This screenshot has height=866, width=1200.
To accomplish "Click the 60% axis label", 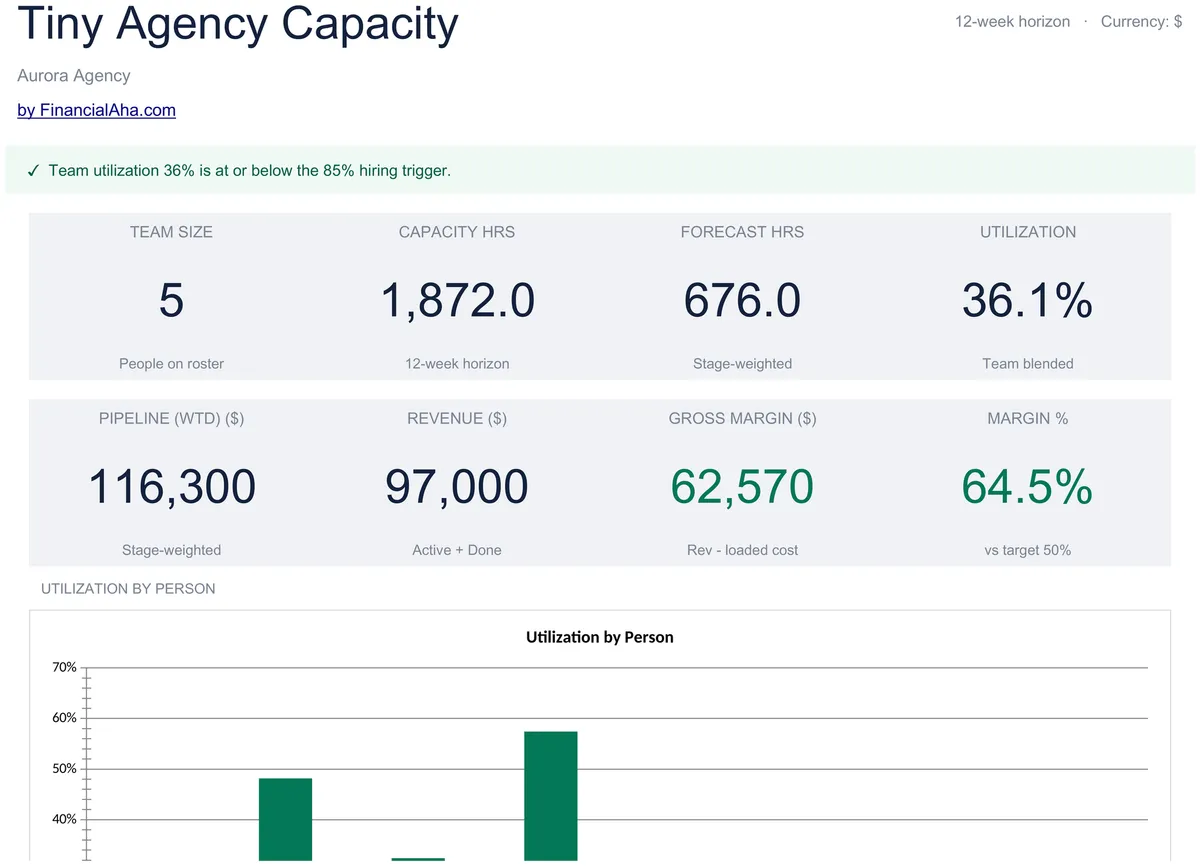I will click(x=65, y=718).
